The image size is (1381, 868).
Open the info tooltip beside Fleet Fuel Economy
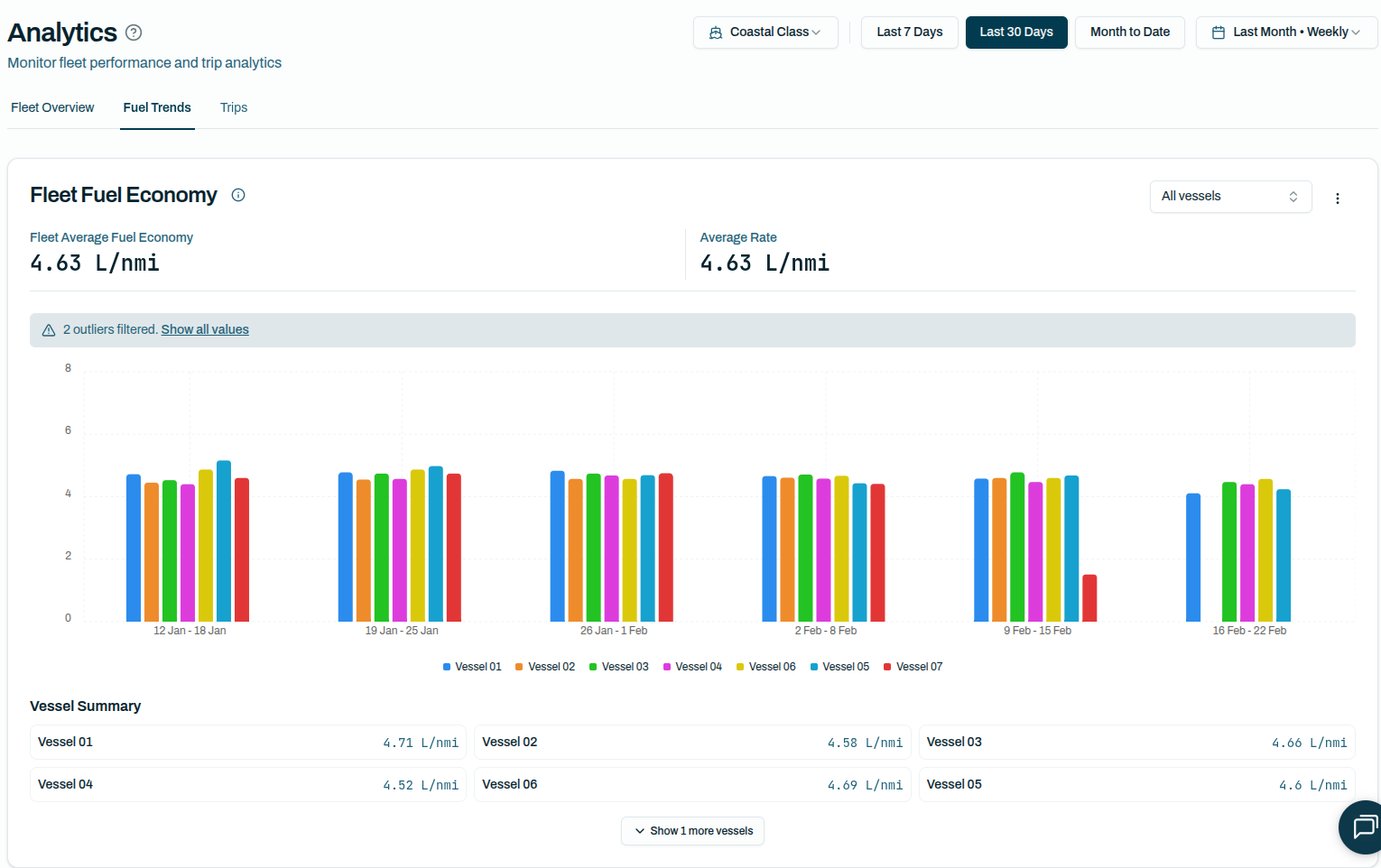coord(237,195)
